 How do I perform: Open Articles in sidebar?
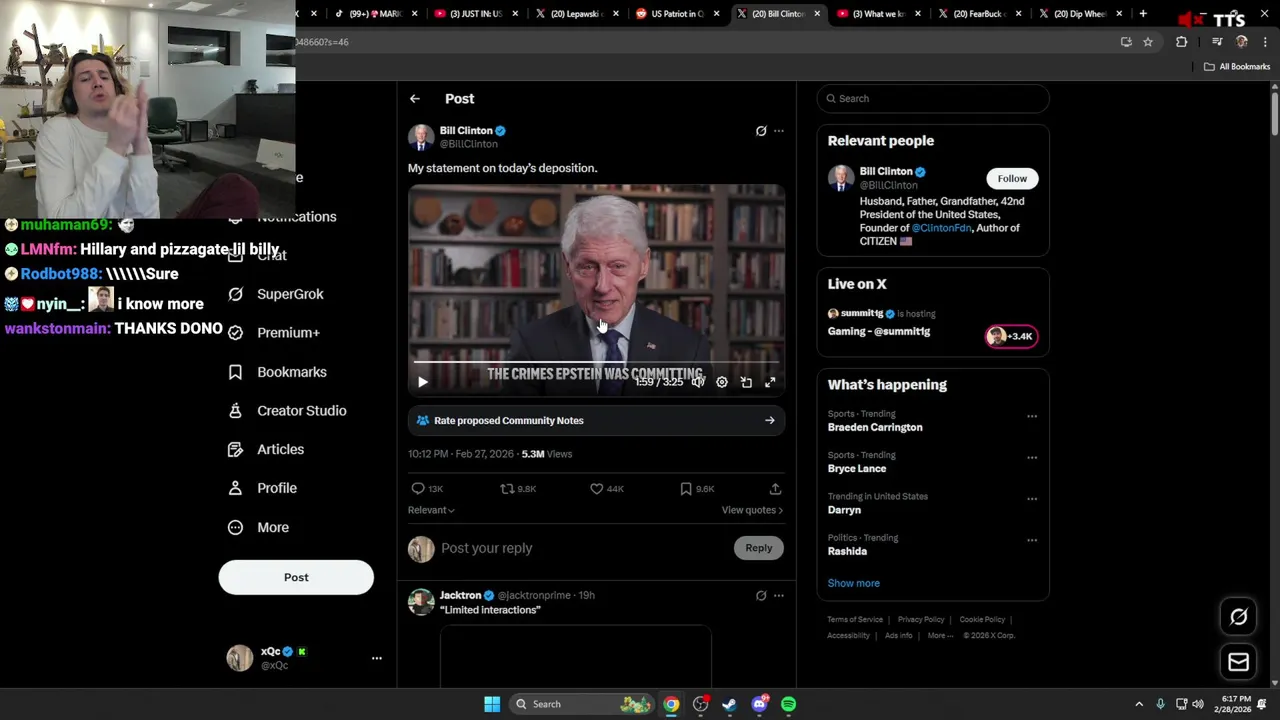pyautogui.click(x=266, y=450)
